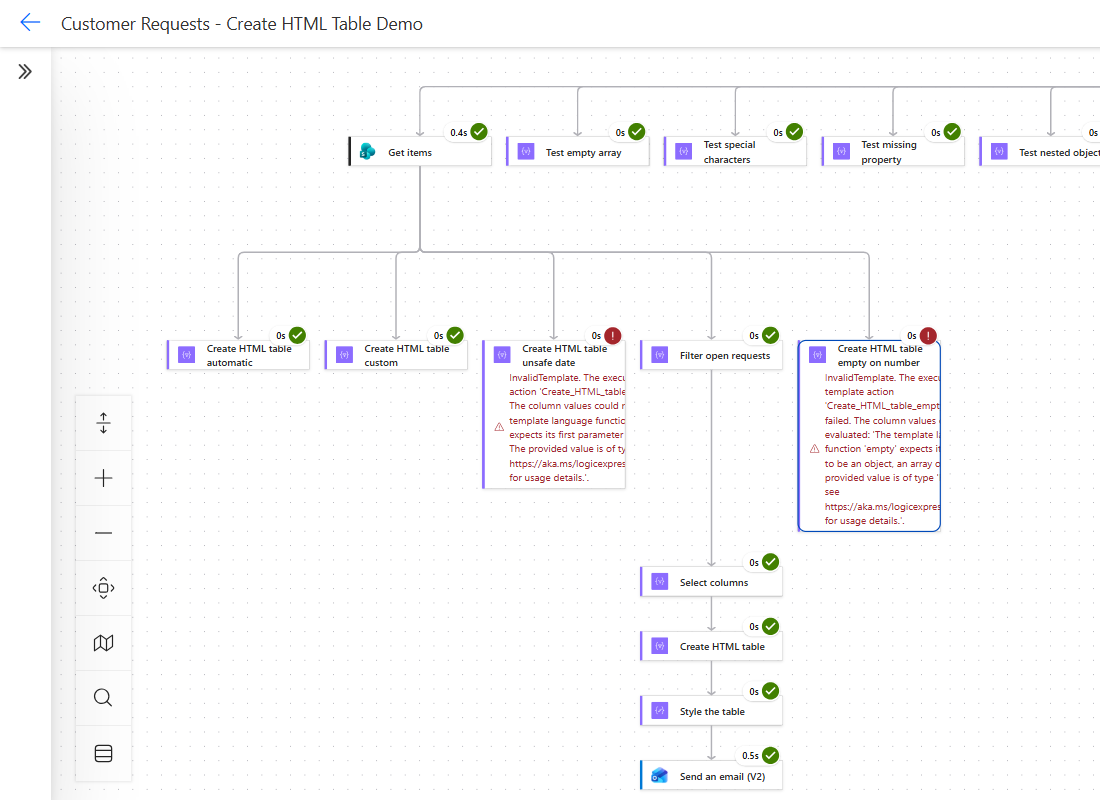Open the Style the table card

click(711, 711)
